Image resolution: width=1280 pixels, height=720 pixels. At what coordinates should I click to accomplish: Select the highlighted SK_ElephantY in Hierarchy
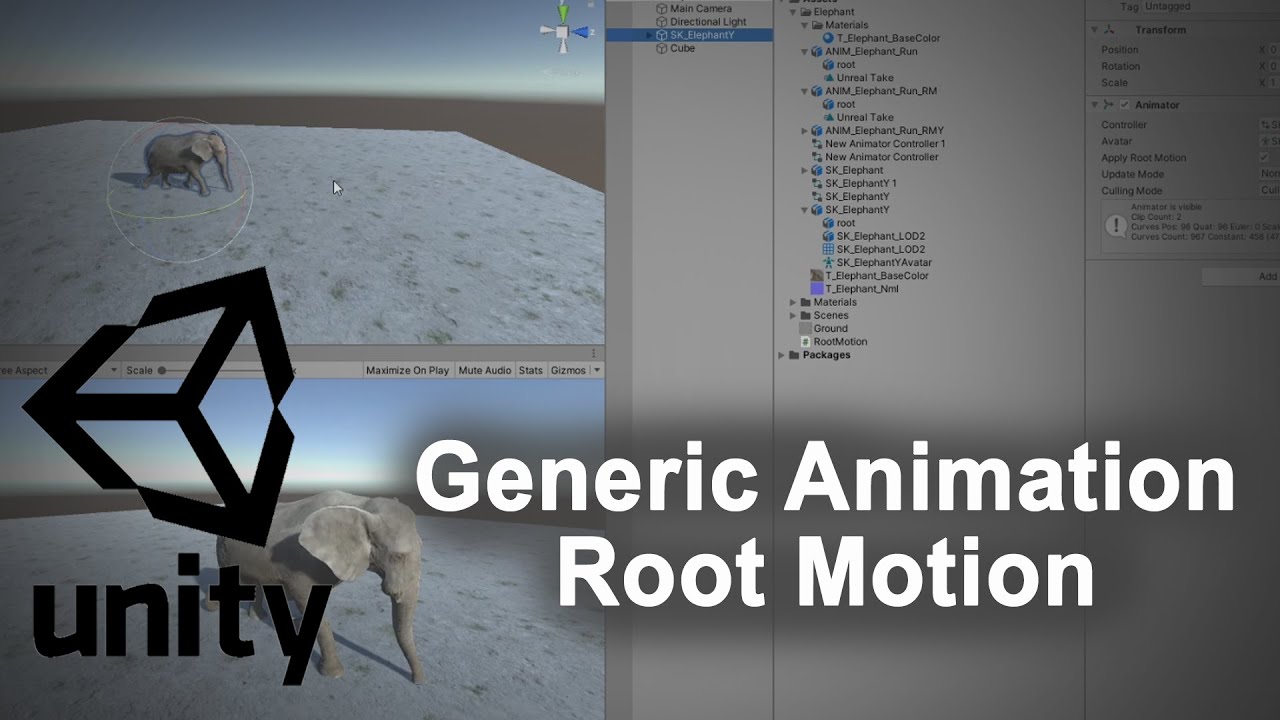[688, 35]
